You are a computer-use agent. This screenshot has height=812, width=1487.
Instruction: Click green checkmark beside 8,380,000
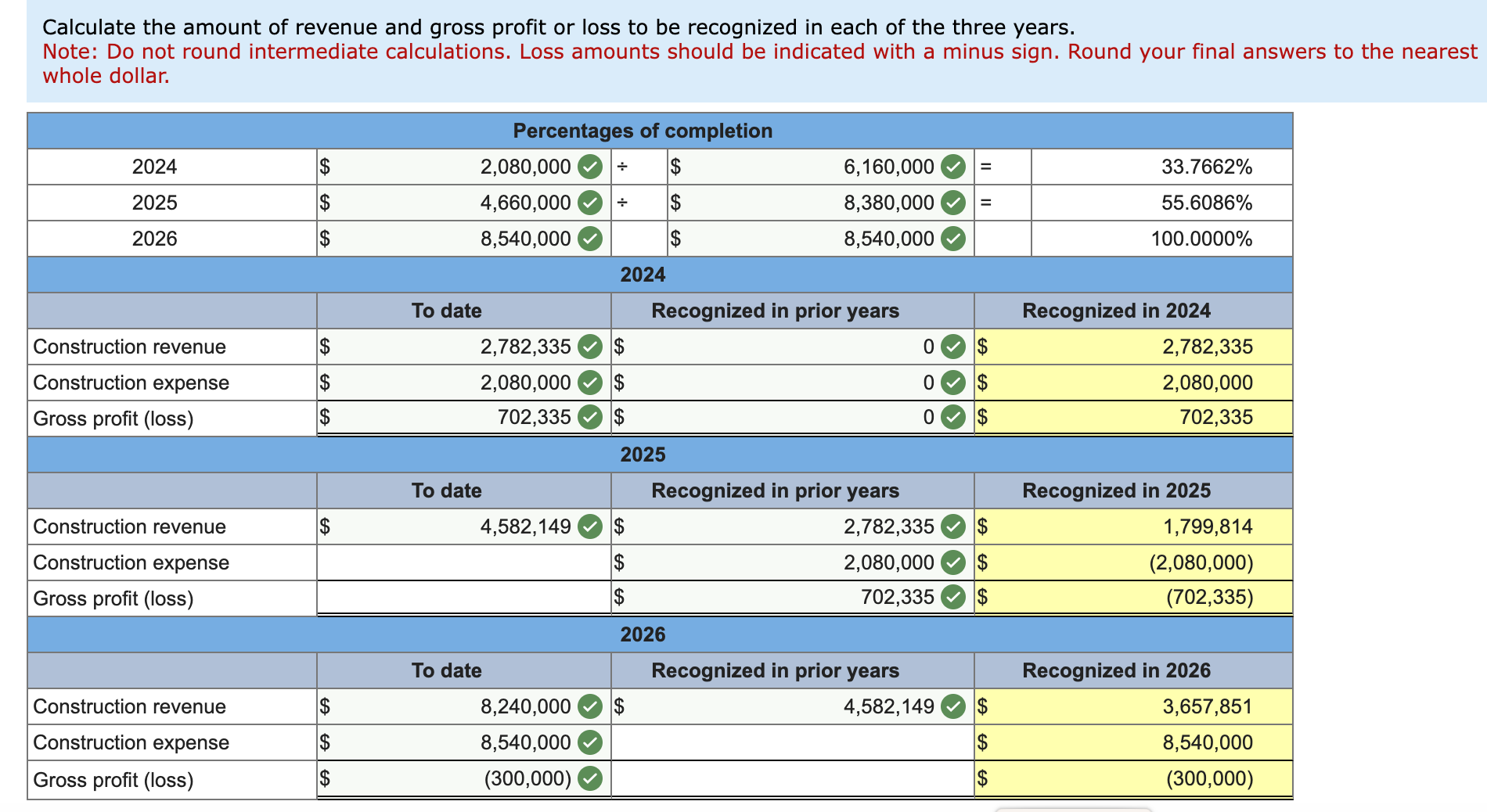(x=952, y=203)
